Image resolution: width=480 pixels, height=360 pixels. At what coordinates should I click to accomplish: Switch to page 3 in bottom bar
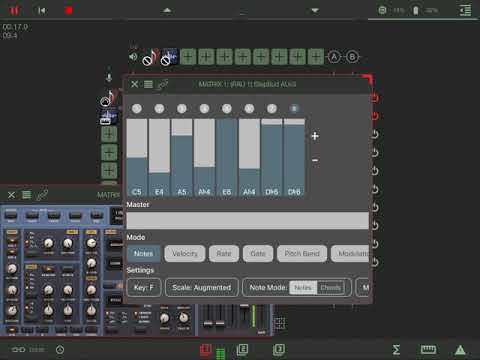click(279, 350)
